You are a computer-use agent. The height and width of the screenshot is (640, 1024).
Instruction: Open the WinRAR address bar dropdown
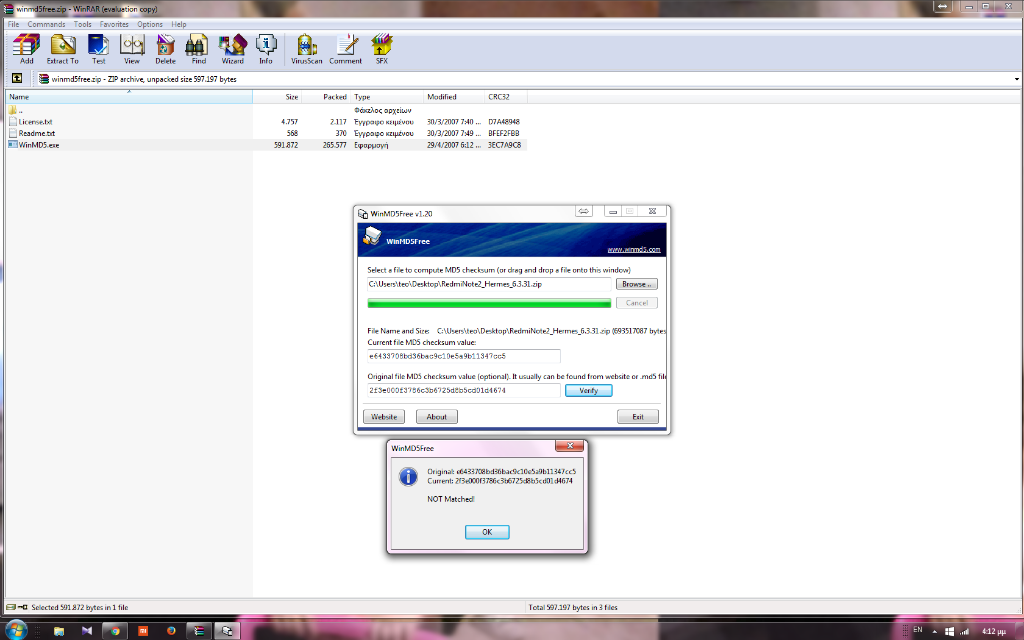[1016, 79]
